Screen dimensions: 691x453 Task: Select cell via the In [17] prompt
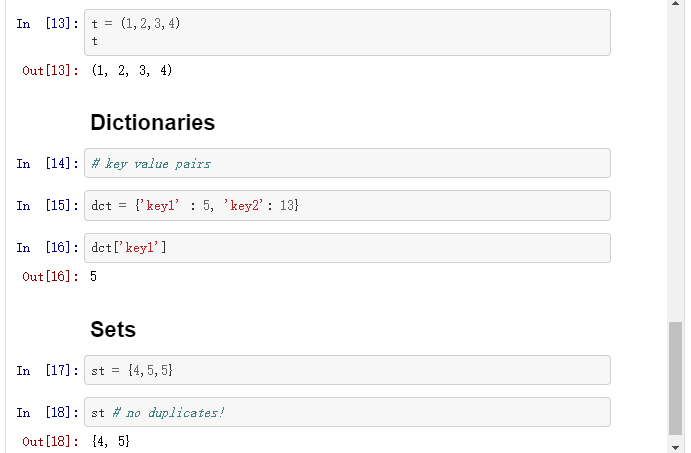tap(46, 370)
